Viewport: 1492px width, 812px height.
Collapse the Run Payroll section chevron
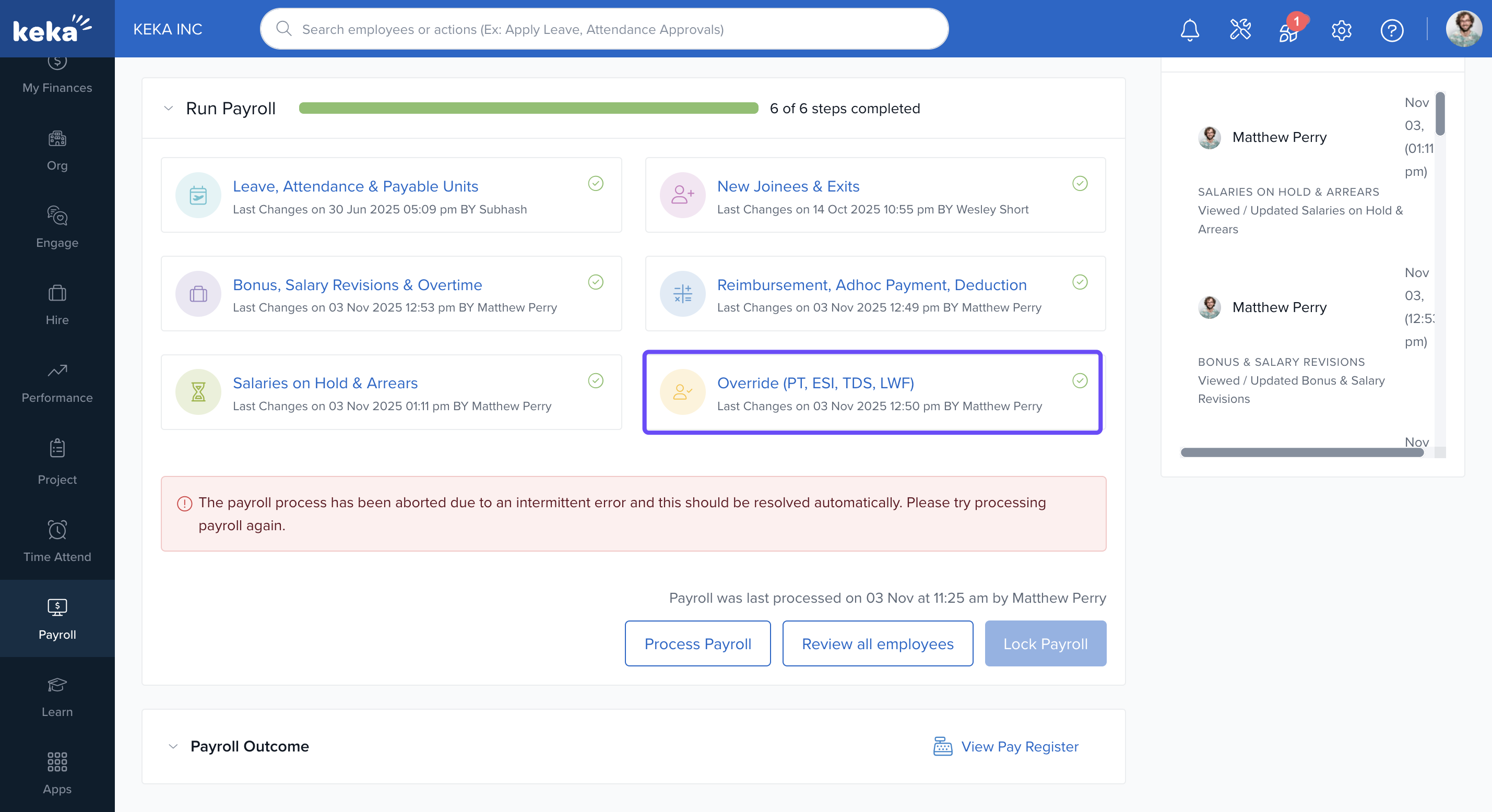(169, 109)
